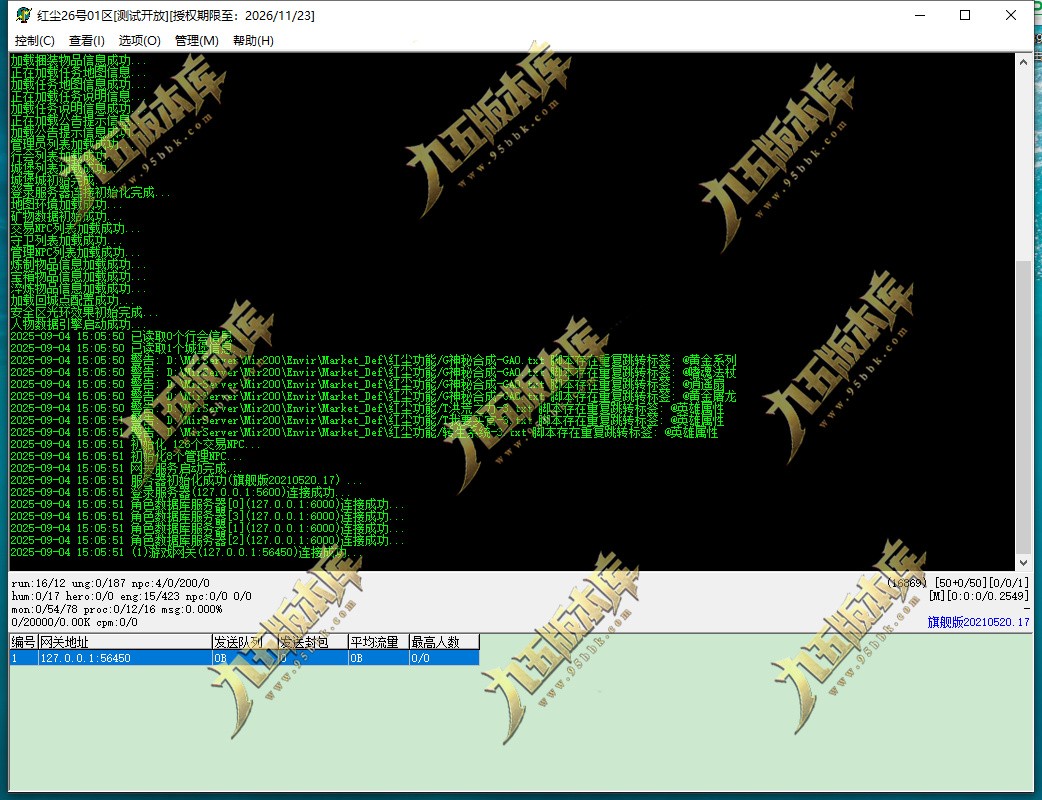Open the 帮助(H) menu
This screenshot has height=800, width=1042.
pyautogui.click(x=253, y=41)
